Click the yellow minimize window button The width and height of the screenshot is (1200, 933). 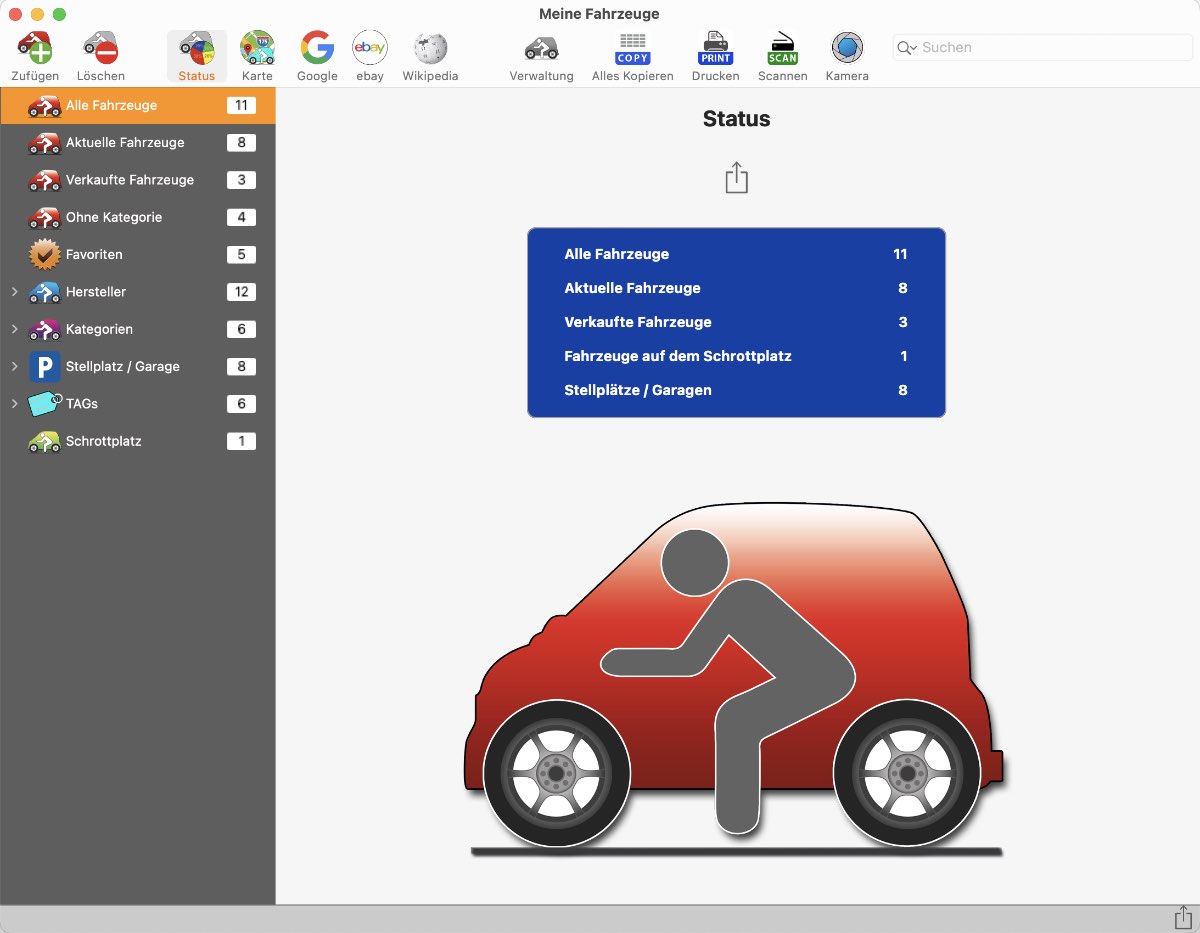click(x=37, y=14)
